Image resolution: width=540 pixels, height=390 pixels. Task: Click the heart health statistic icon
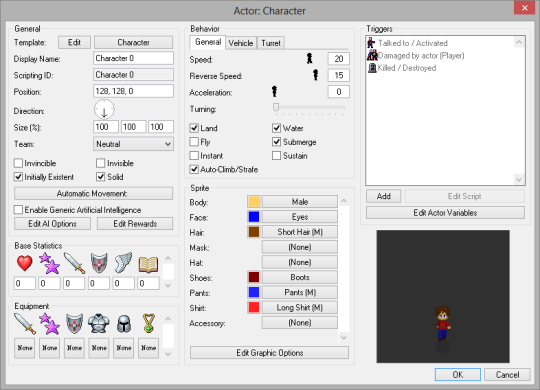click(x=24, y=263)
